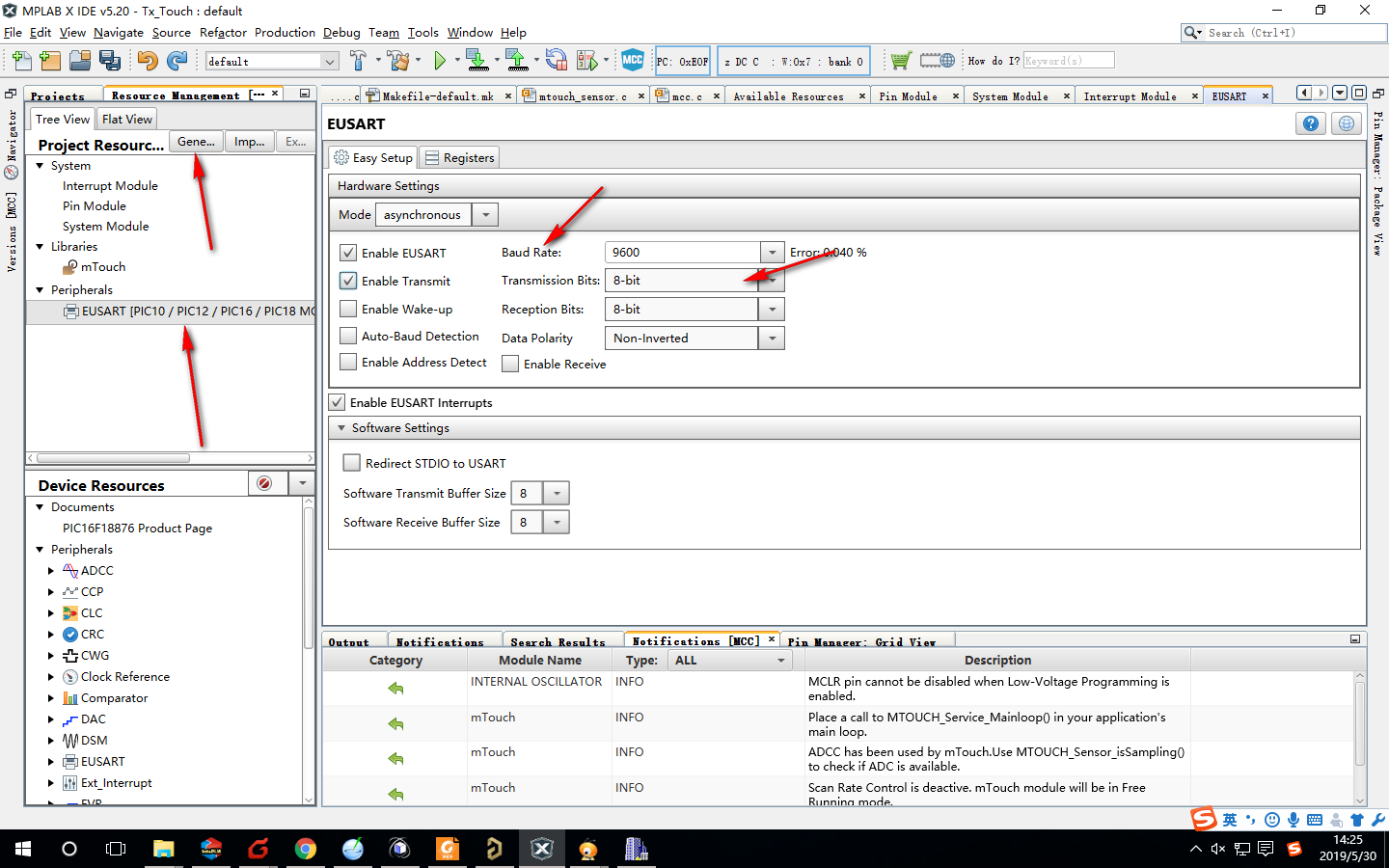Toggle the Enable EUSART checkbox

(x=348, y=253)
